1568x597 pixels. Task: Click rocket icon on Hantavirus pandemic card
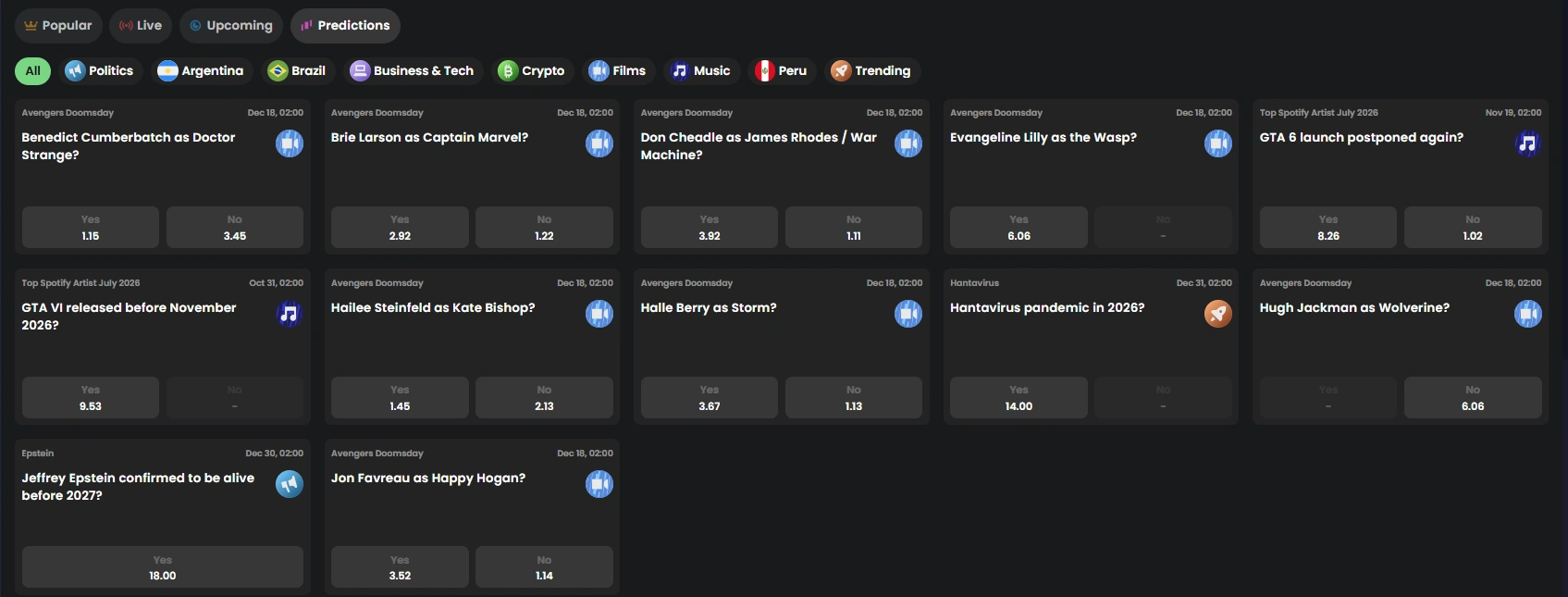[x=1218, y=314]
